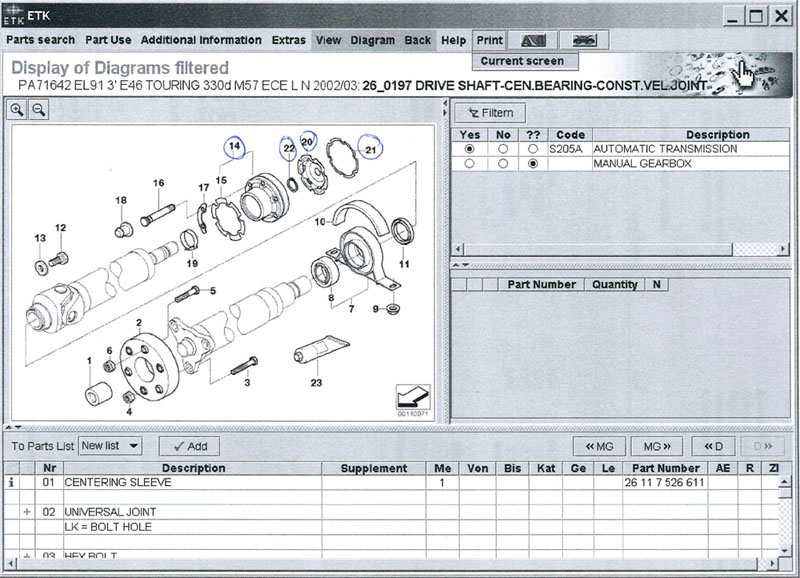Viewport: 800px width, 578px height.
Task: Click the motorcycle icon in the menu bar
Action: click(583, 40)
